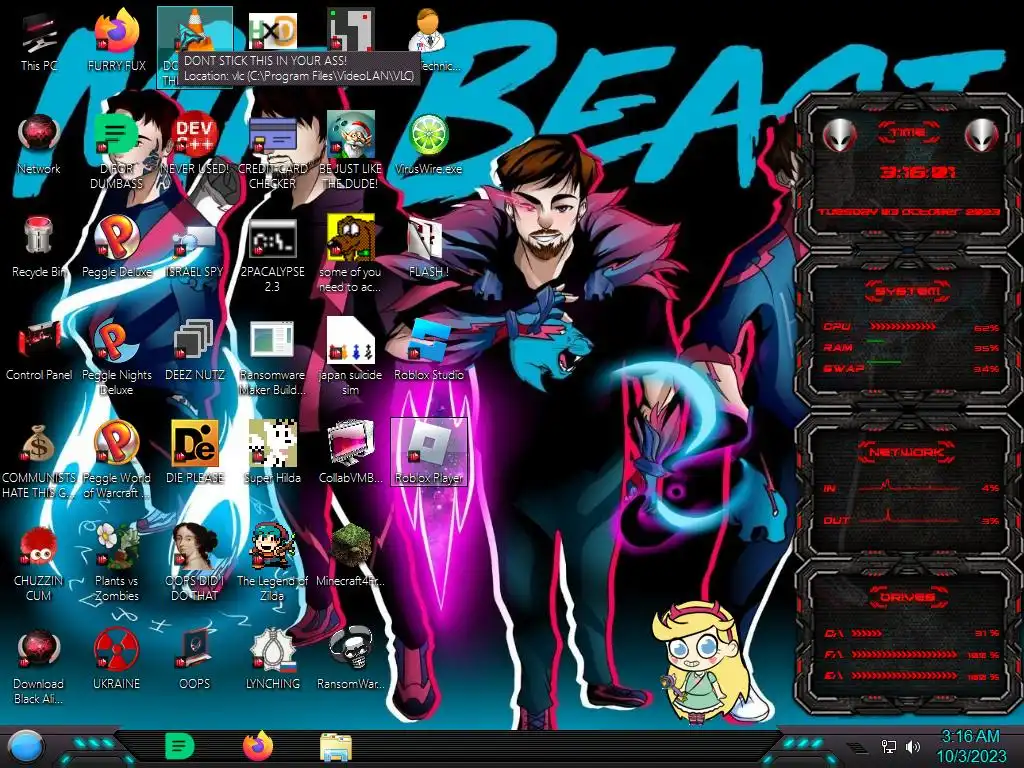Open the HxD hex editor shortcut
The width and height of the screenshot is (1024, 768).
(273, 31)
